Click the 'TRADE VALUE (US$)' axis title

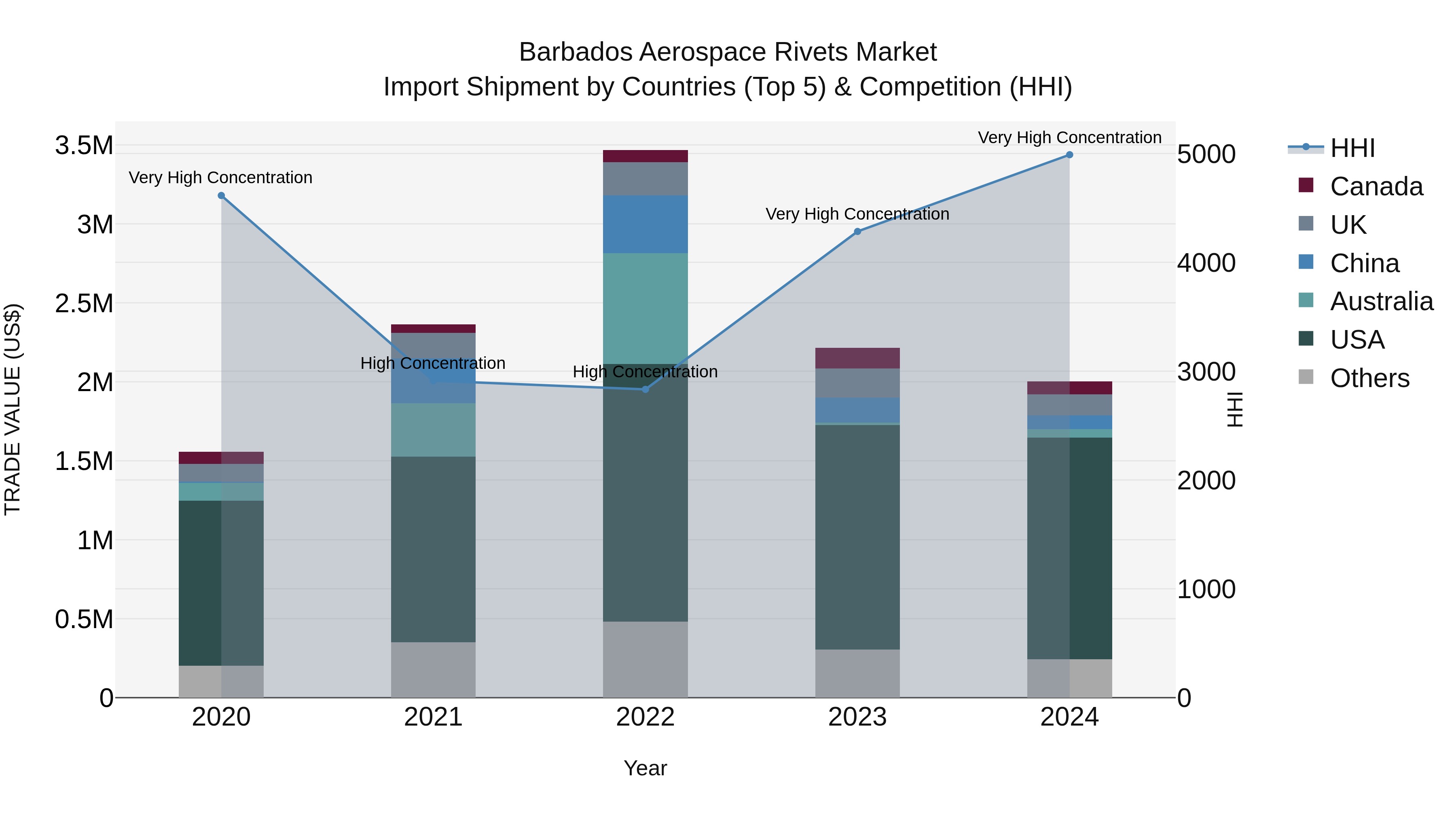point(13,409)
